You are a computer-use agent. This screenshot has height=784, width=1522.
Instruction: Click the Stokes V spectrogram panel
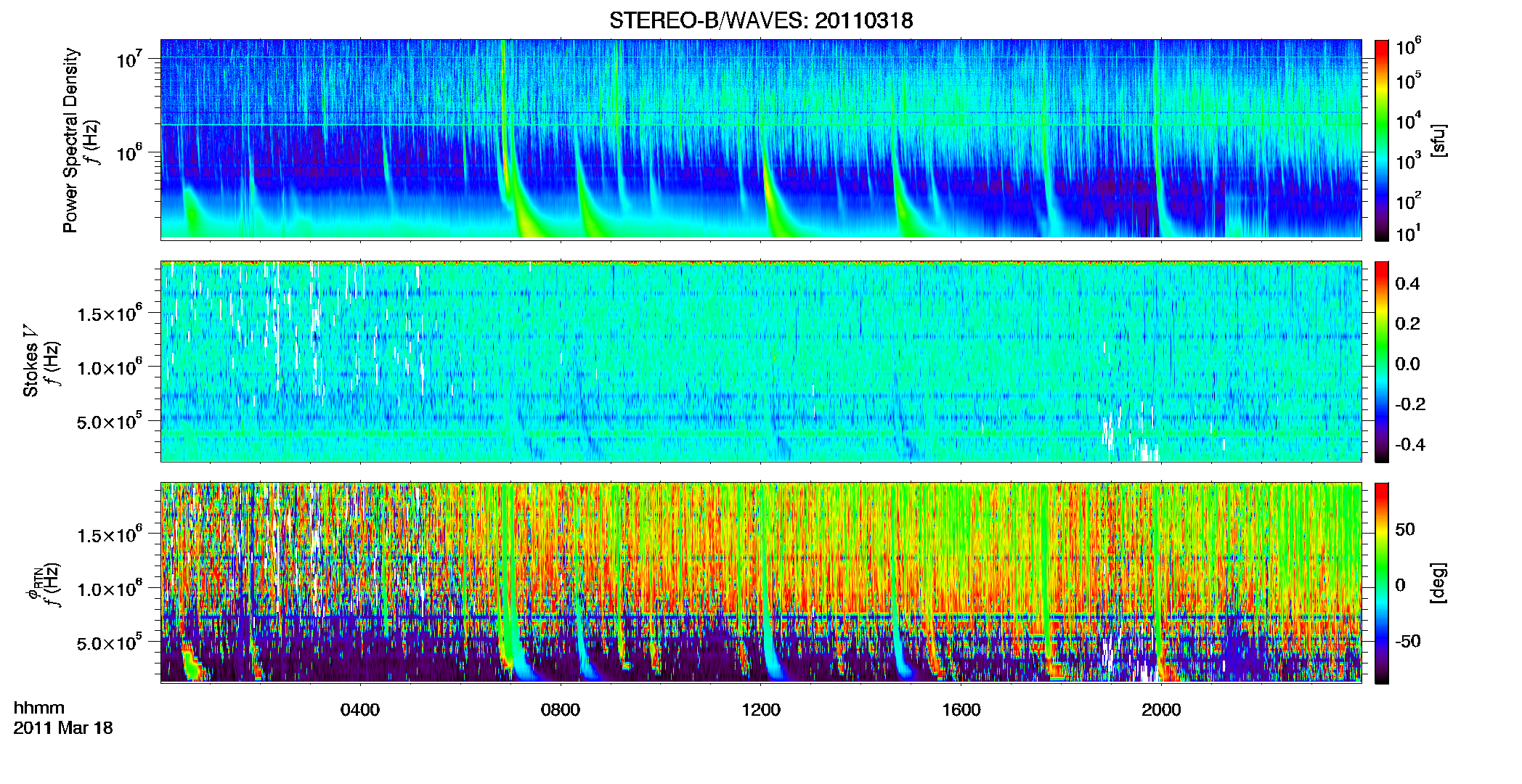761,362
